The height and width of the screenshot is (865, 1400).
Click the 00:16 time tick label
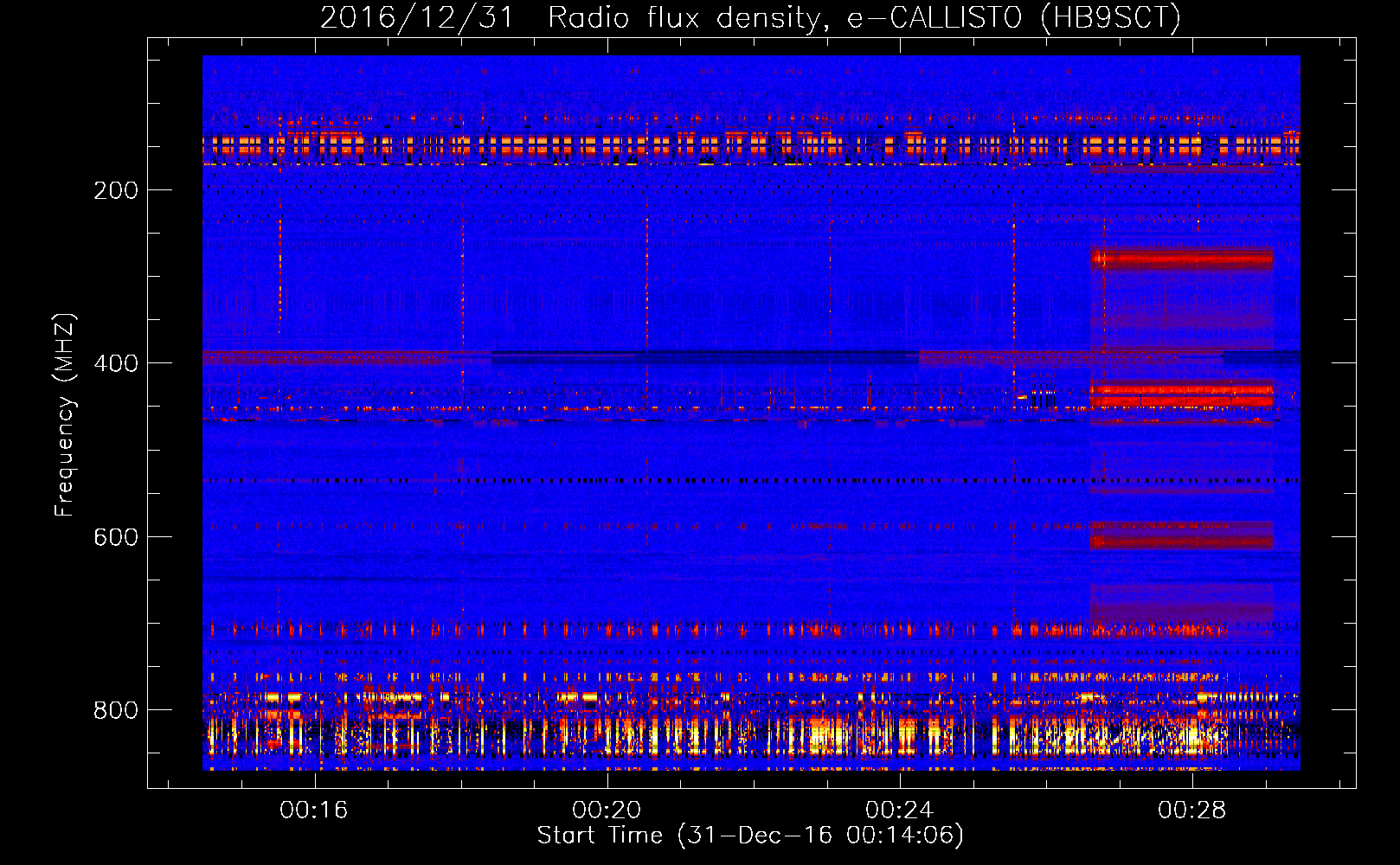coord(313,810)
